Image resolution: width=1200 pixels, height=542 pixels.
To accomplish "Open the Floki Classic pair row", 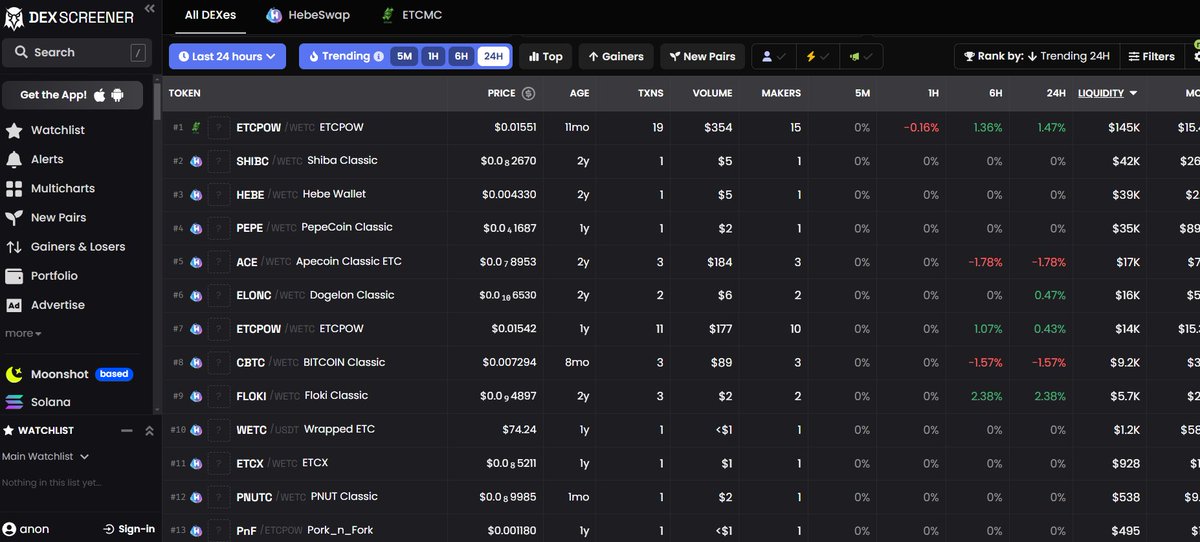I will coord(681,396).
